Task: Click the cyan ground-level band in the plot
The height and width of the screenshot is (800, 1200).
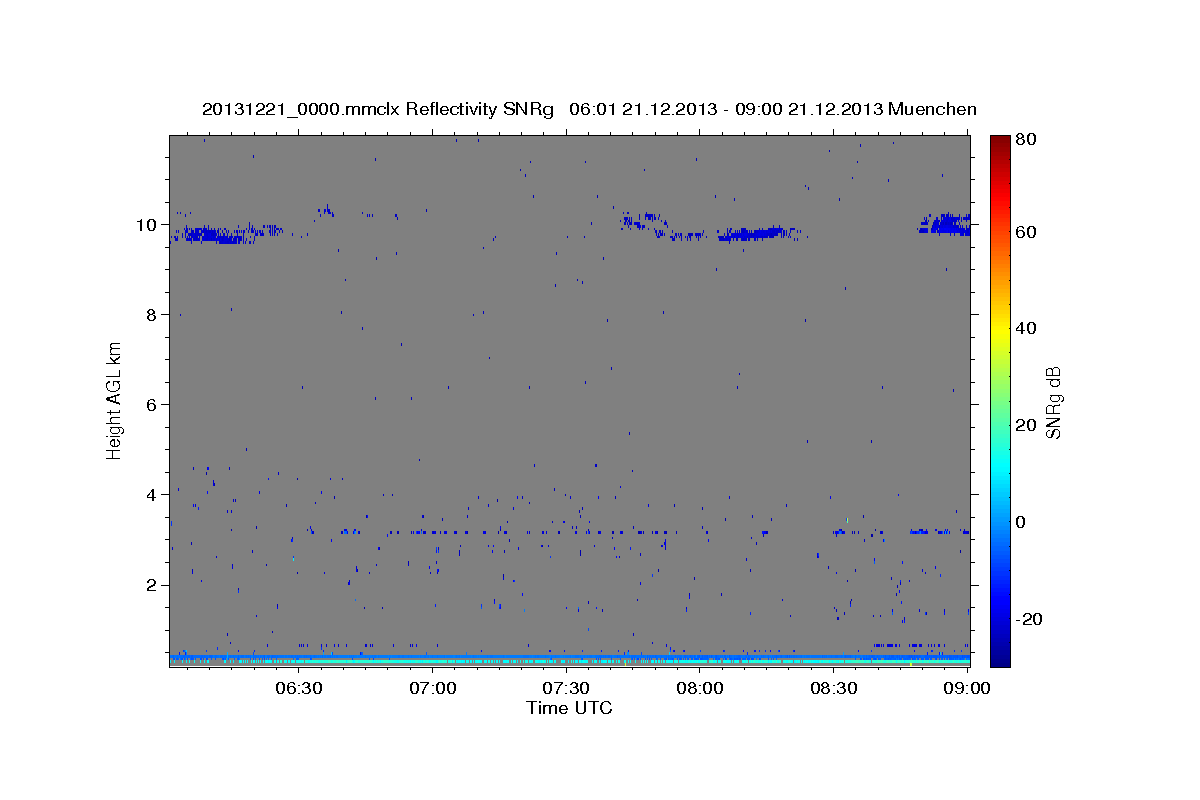Action: coord(570,660)
